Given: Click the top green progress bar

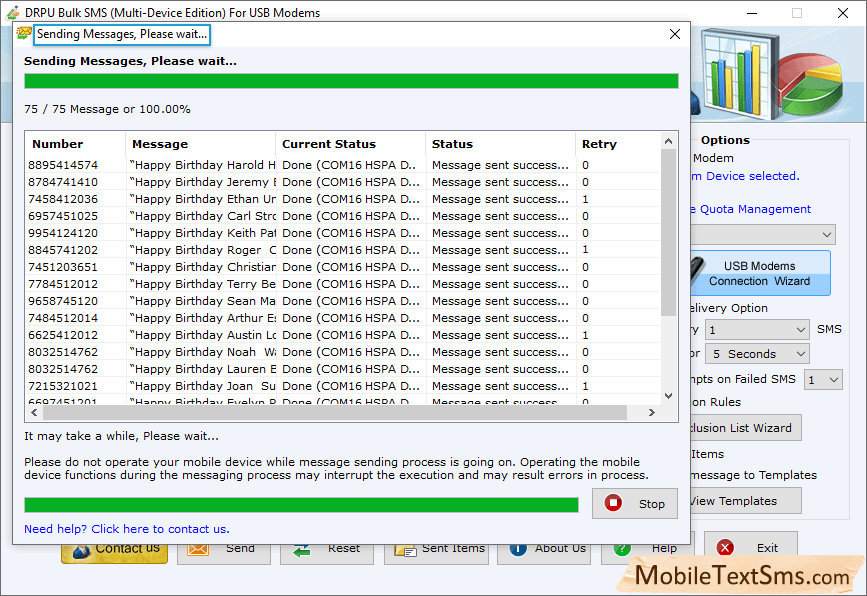Looking at the screenshot, I should (351, 81).
